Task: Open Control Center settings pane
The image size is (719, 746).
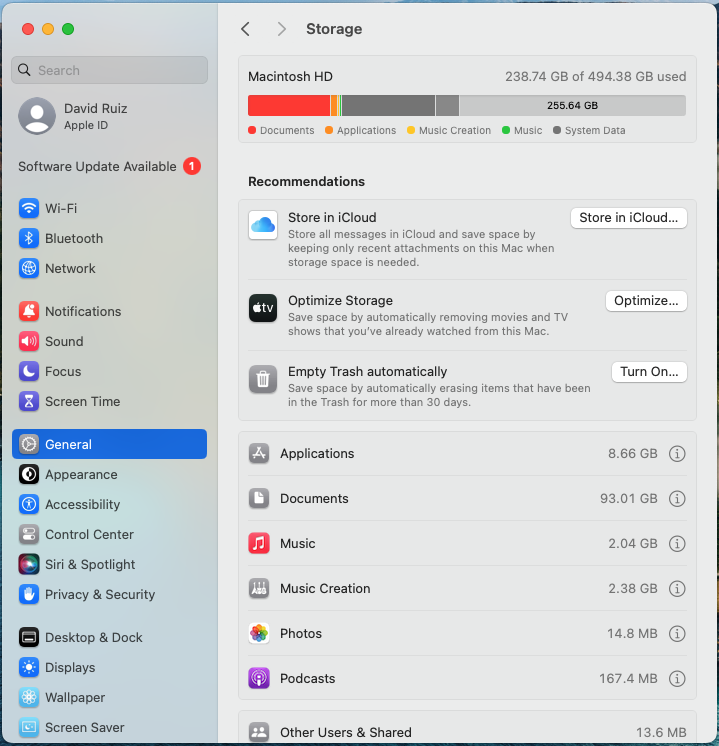Action: [89, 535]
